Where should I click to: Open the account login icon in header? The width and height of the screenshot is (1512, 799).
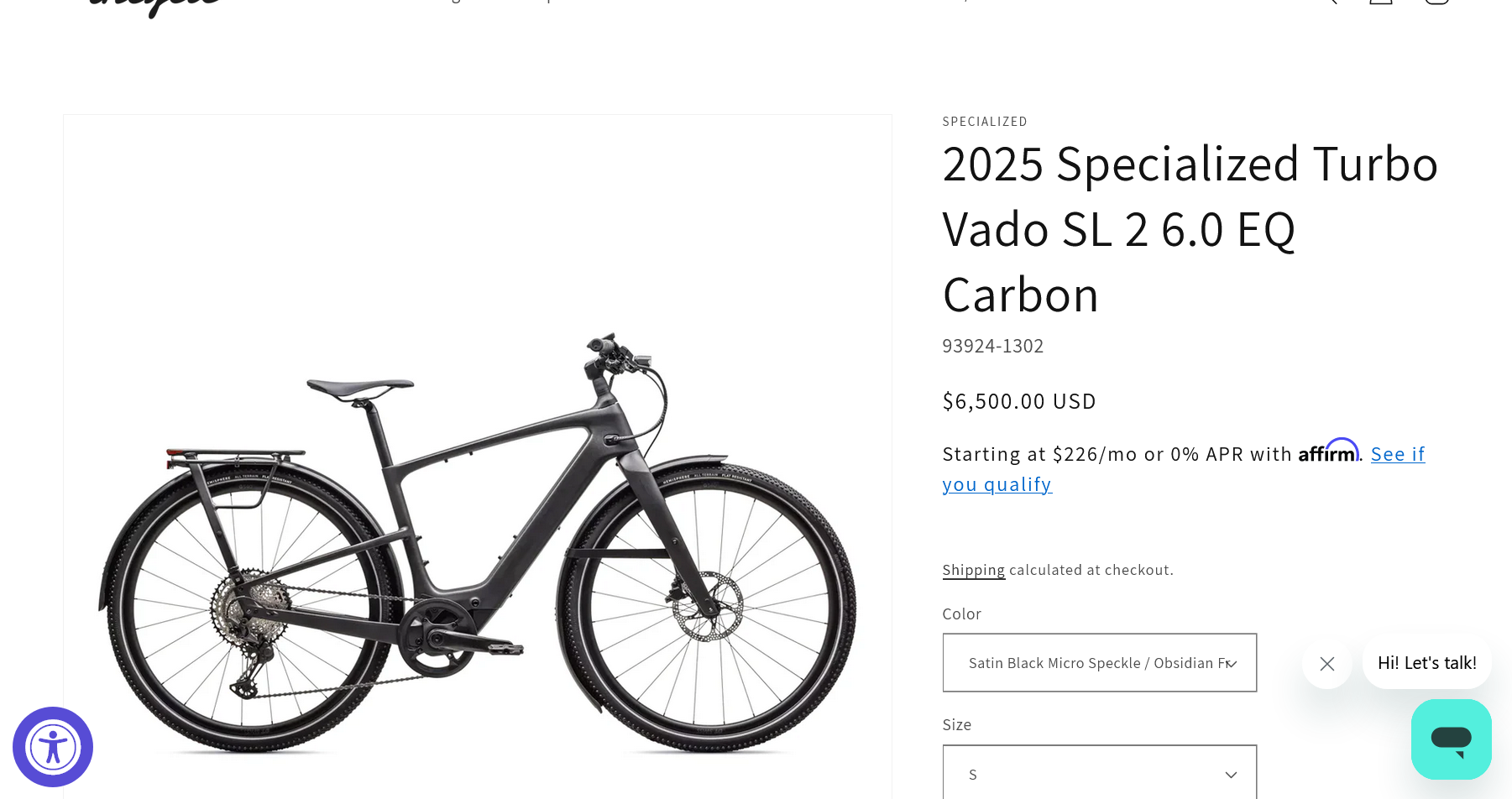click(1381, 2)
